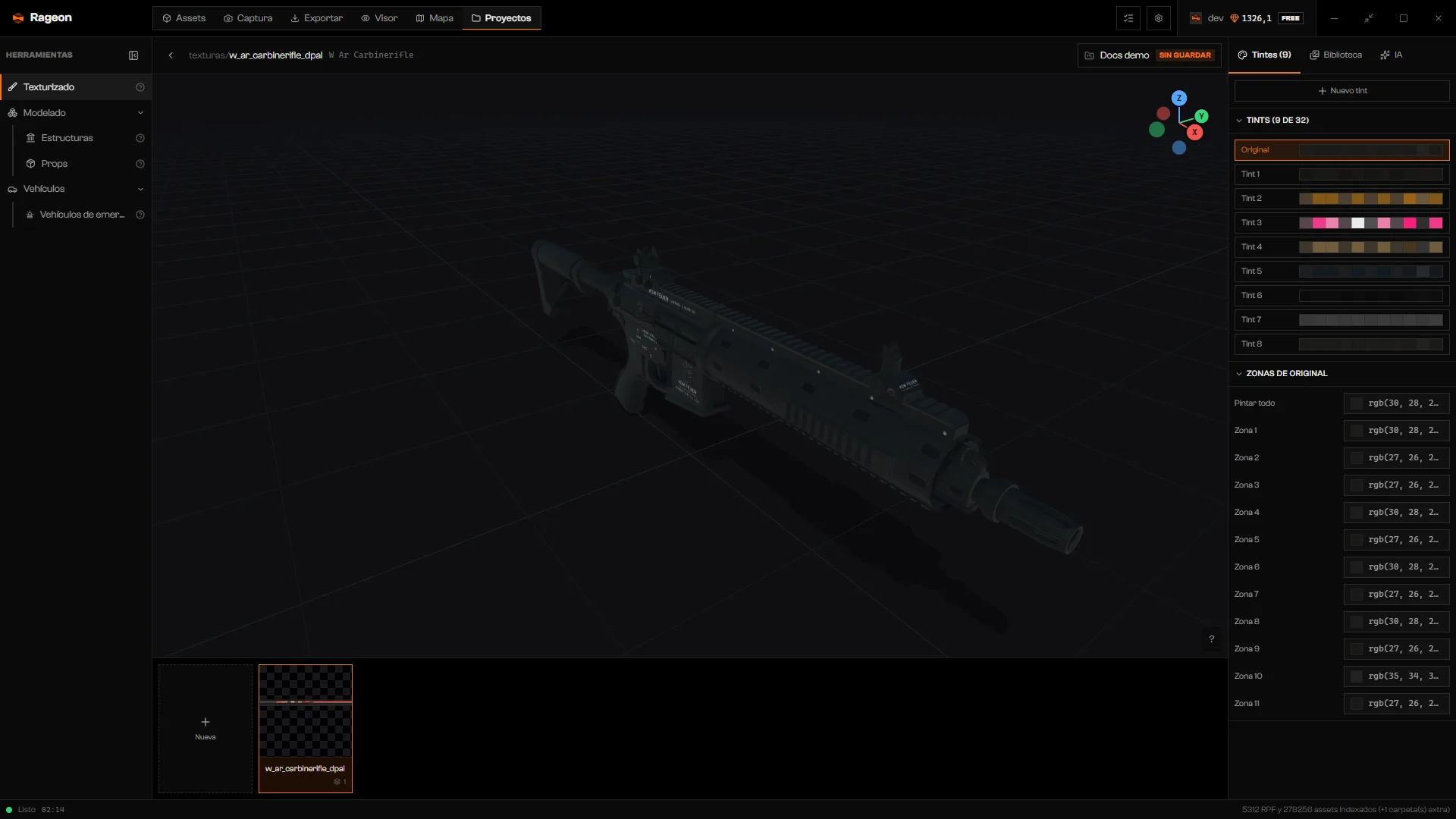1456x819 pixels.
Task: Click the Rageon logo icon
Action: (18, 18)
